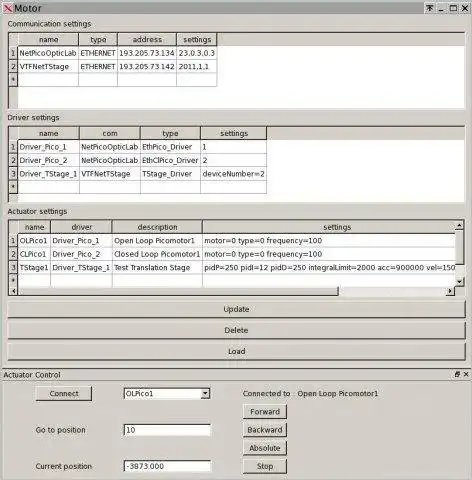Select the VTFNetTStage name cell in communication table
The width and height of the screenshot is (472, 480).
click(x=48, y=67)
